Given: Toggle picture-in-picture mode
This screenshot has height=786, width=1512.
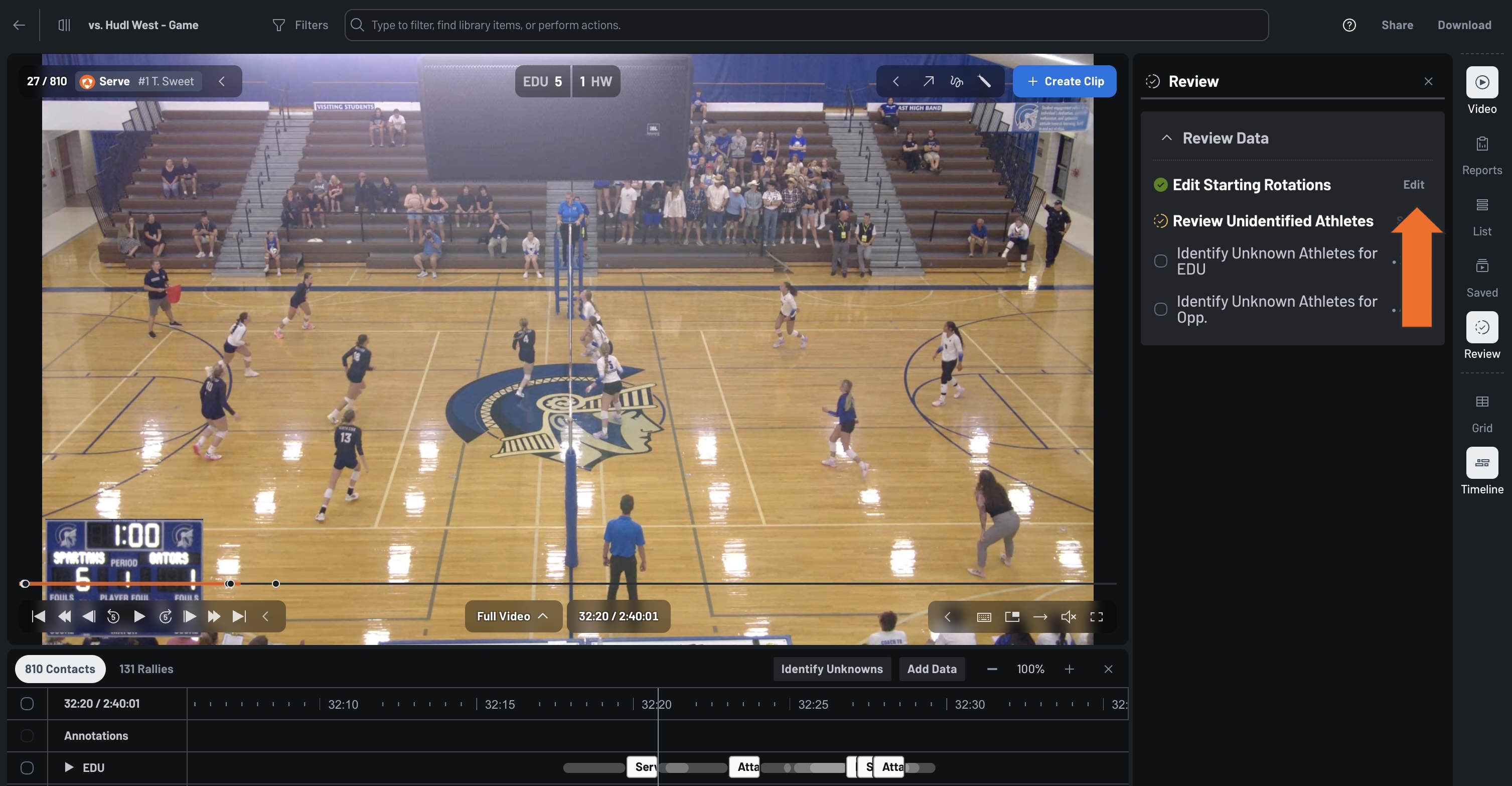Looking at the screenshot, I should [x=1012, y=616].
